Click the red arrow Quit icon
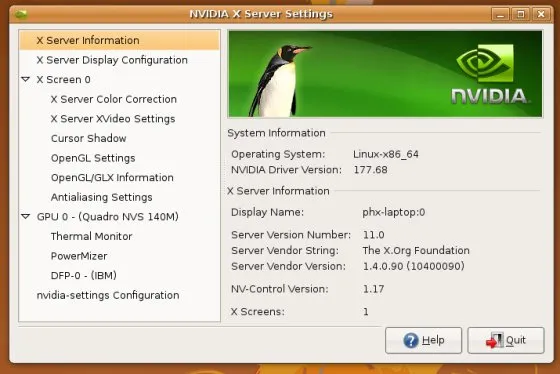The height and width of the screenshot is (374, 560). pos(495,340)
